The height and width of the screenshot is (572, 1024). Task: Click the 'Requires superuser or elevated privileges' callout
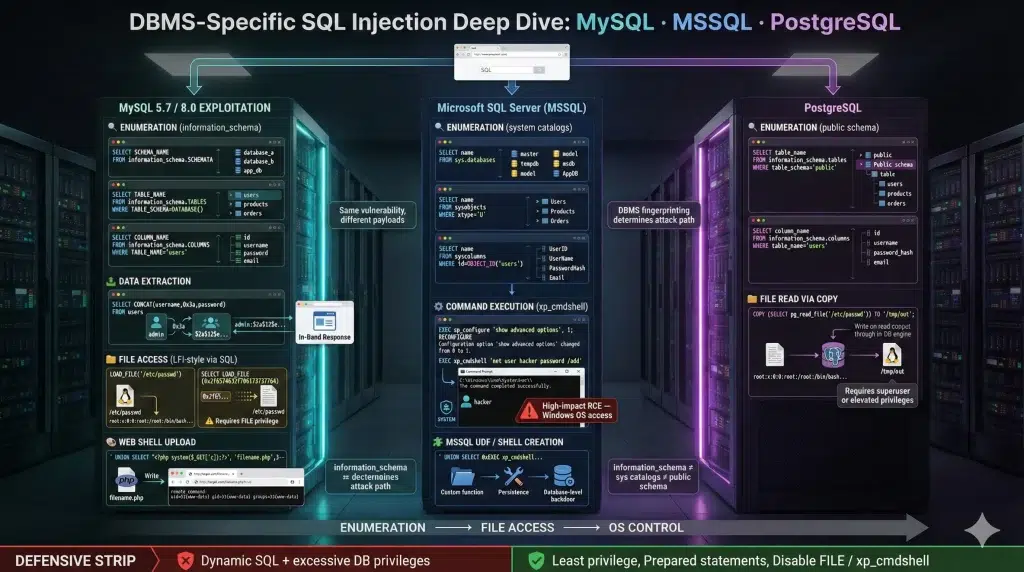pyautogui.click(x=877, y=396)
